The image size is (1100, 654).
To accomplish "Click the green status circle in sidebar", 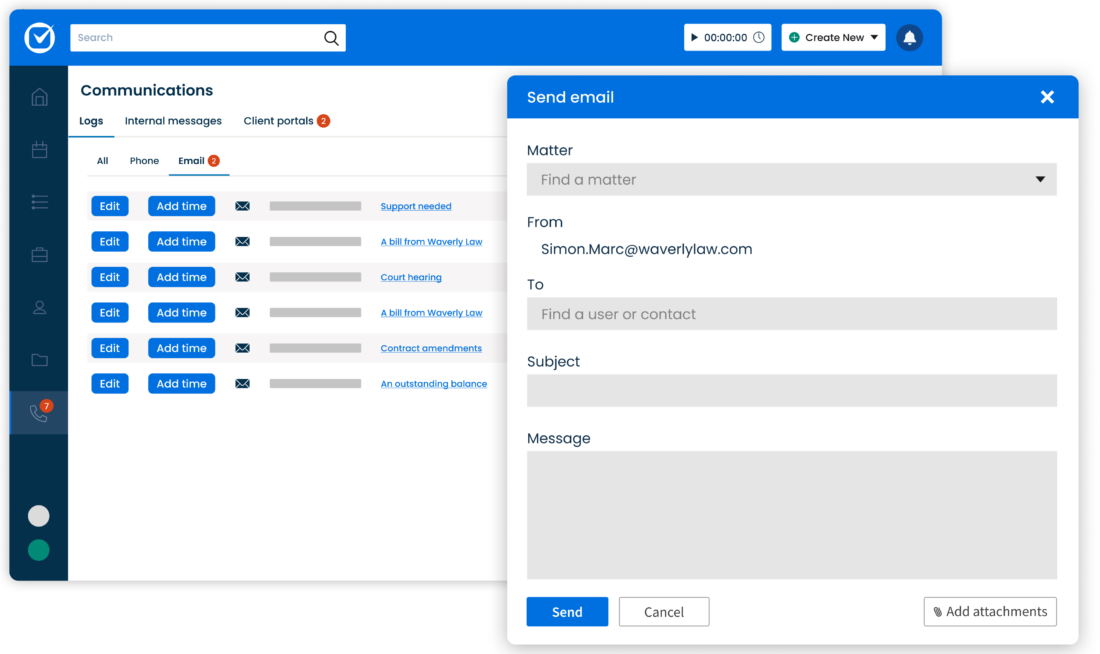I will click(x=39, y=550).
